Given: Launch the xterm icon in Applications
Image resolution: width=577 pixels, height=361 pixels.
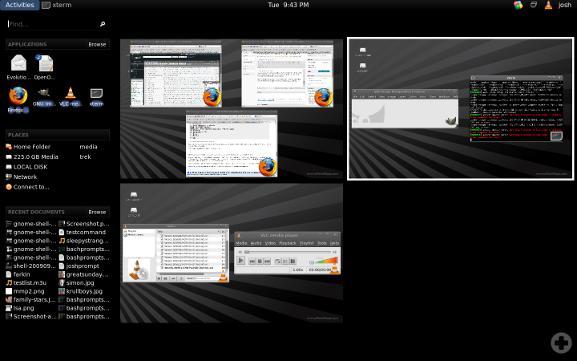Looking at the screenshot, I should pyautogui.click(x=96, y=93).
